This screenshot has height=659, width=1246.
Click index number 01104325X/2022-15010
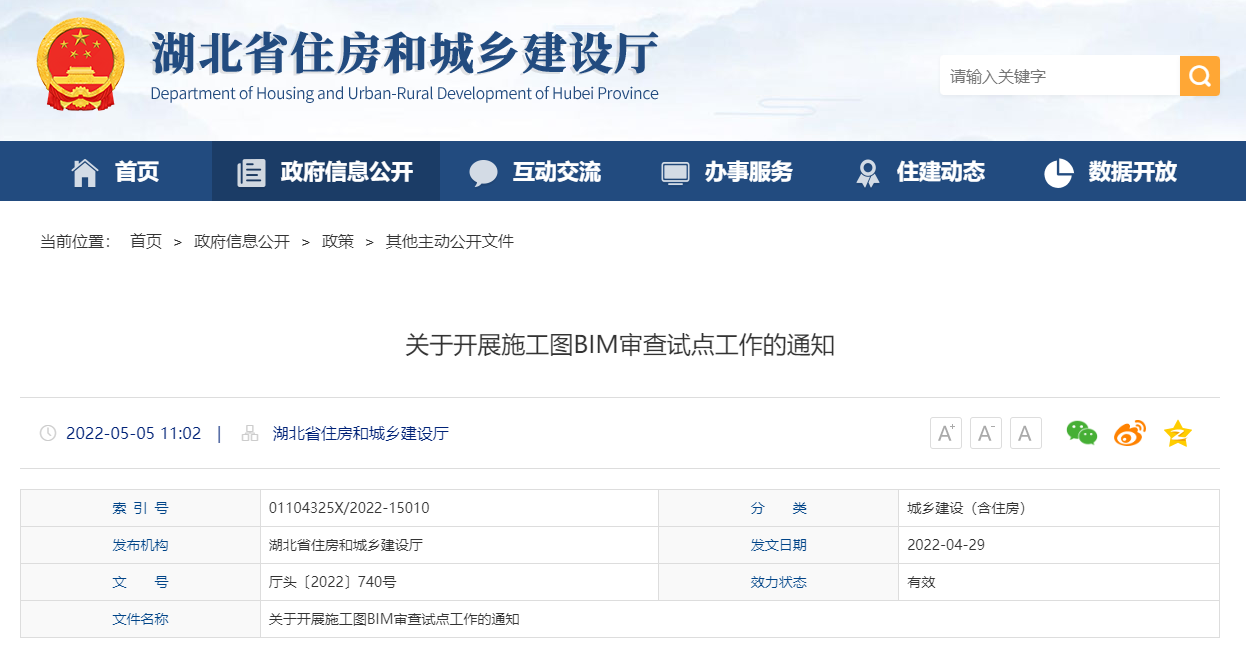(x=349, y=508)
